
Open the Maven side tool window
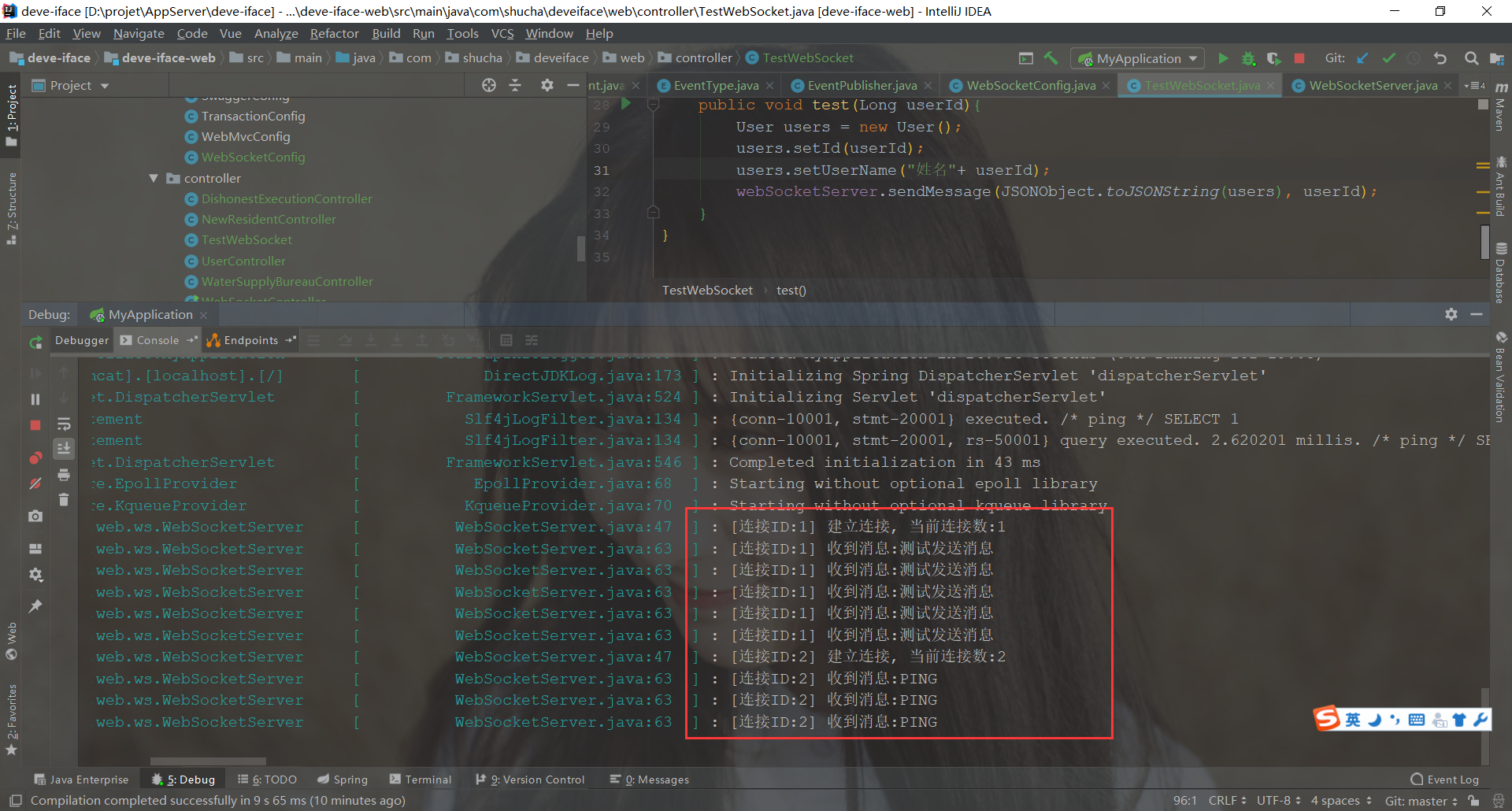click(1500, 106)
